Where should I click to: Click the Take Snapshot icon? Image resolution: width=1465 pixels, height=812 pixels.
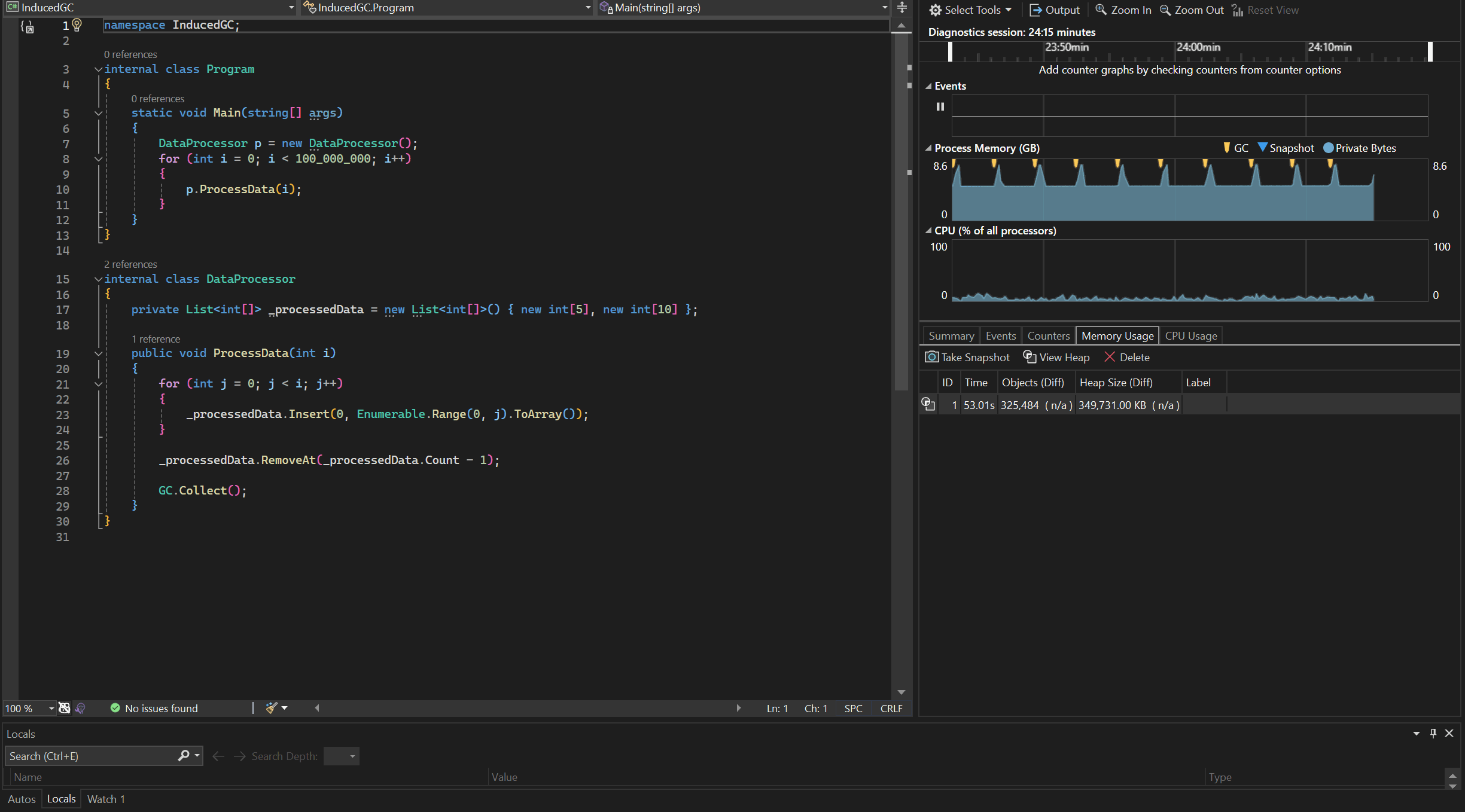tap(930, 357)
